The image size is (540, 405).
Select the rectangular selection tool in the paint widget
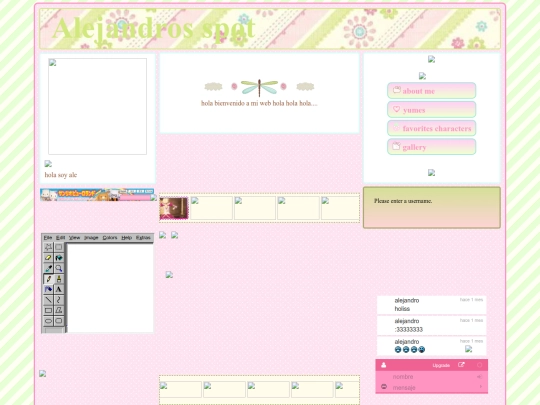point(59,247)
